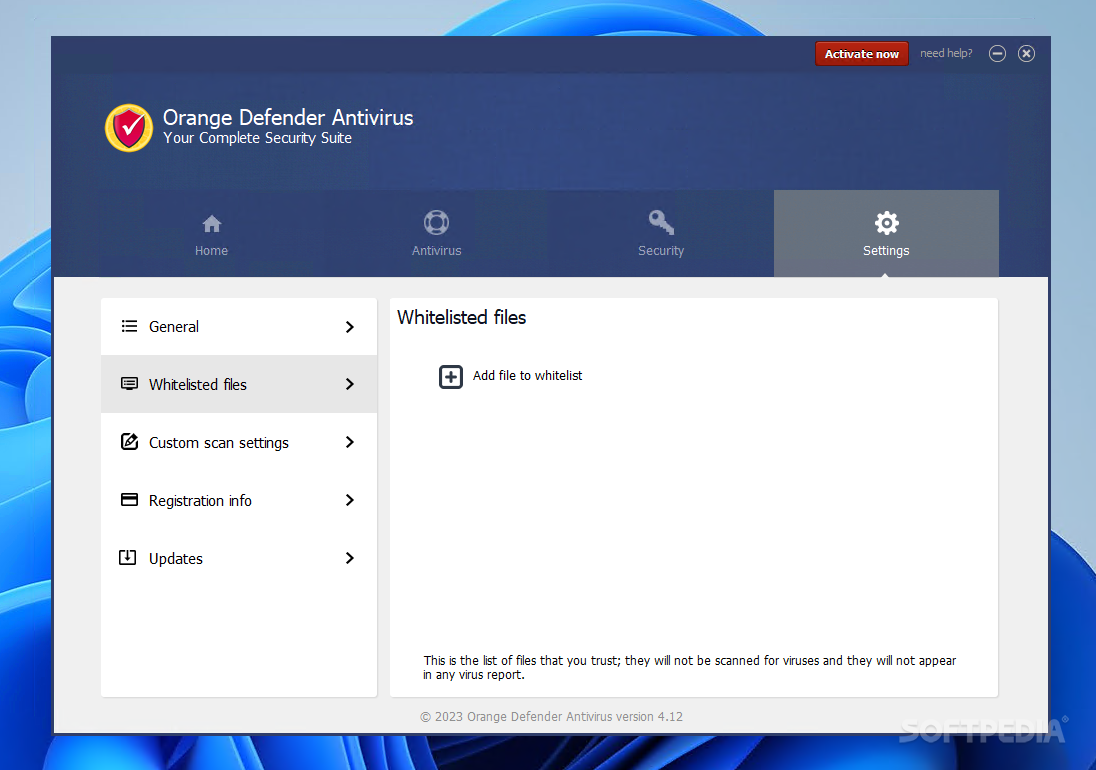Viewport: 1096px width, 770px height.
Task: Expand Updates chevron arrow
Action: (349, 558)
